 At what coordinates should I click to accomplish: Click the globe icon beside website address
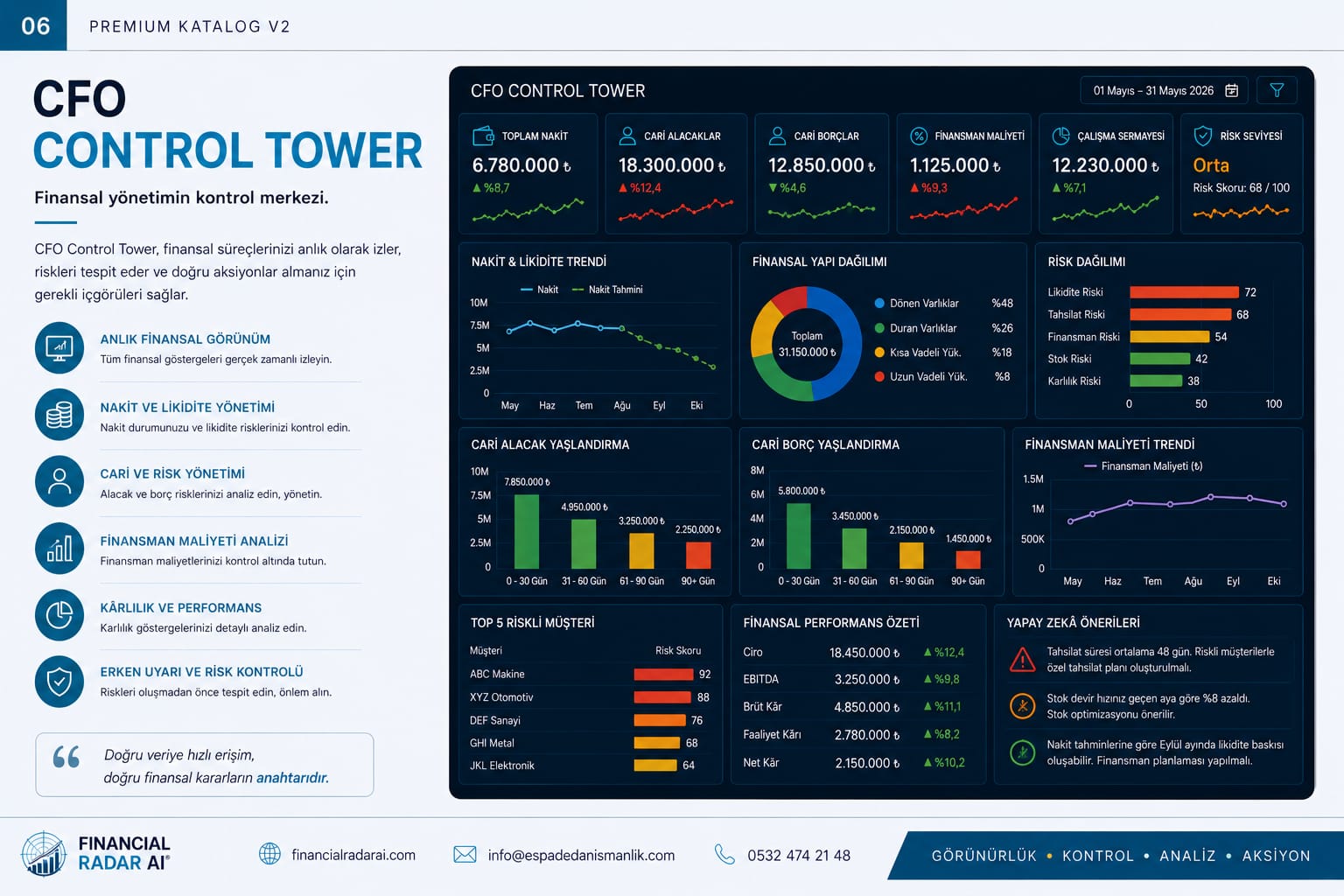point(269,854)
